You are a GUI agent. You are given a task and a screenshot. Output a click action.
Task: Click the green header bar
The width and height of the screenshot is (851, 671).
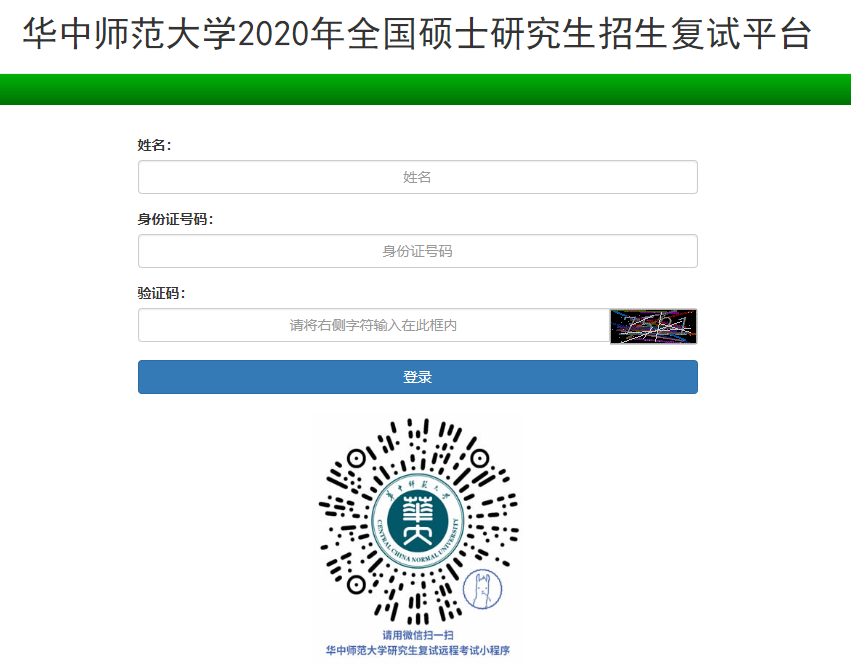(x=426, y=89)
